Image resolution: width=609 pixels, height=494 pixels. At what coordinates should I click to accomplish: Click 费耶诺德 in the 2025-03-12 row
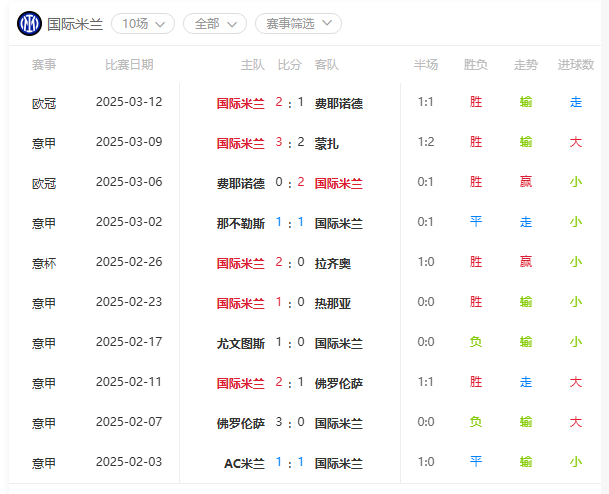click(x=339, y=103)
